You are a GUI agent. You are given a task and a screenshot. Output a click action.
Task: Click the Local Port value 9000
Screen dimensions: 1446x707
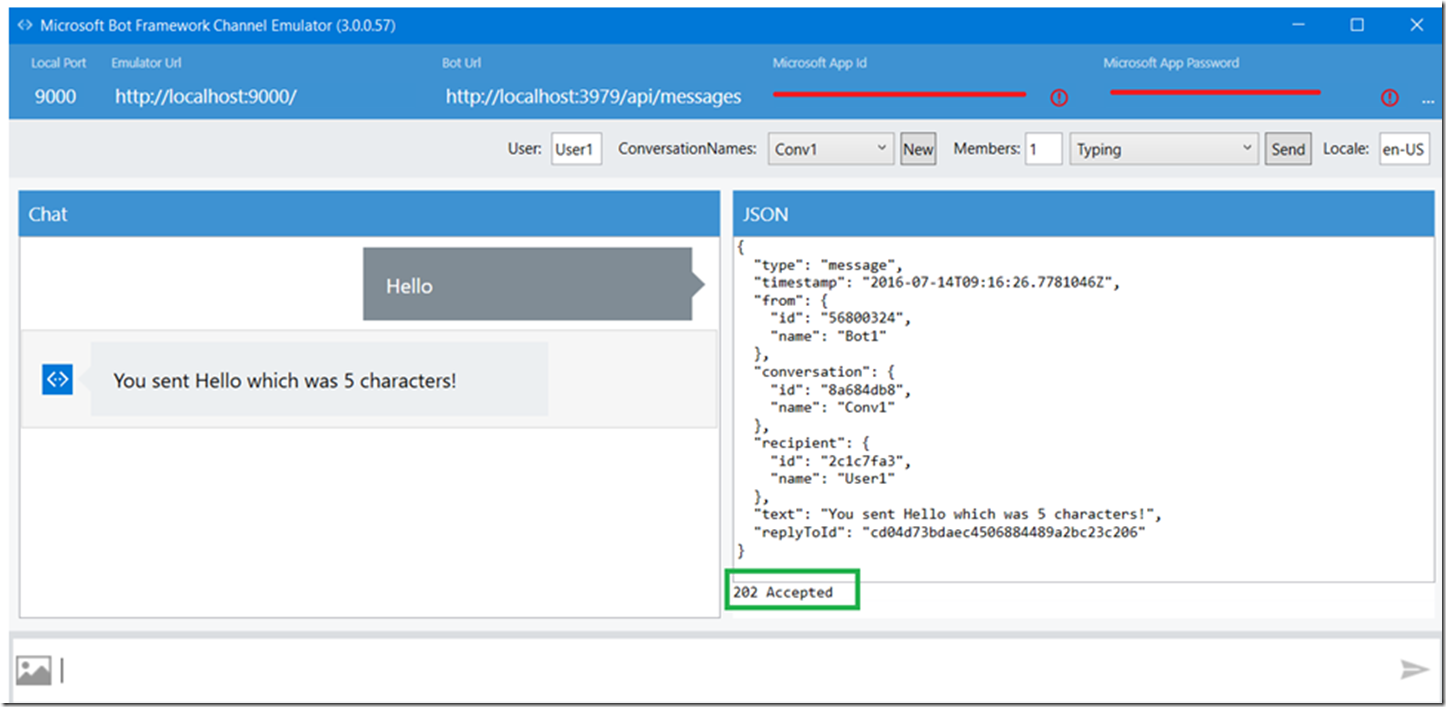click(55, 97)
